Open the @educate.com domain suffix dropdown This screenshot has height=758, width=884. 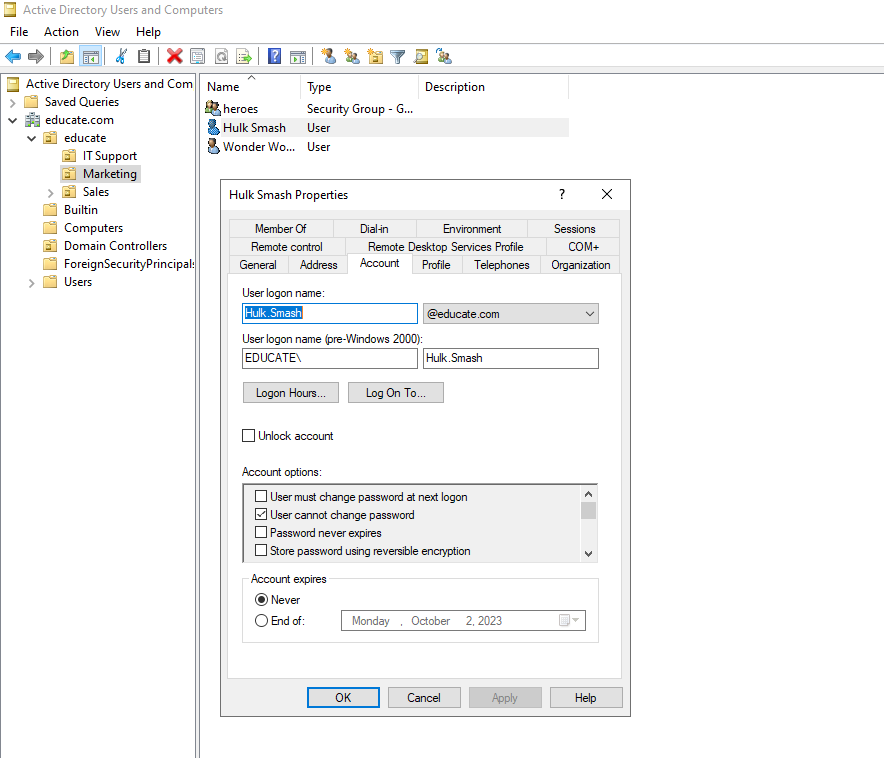coord(590,313)
